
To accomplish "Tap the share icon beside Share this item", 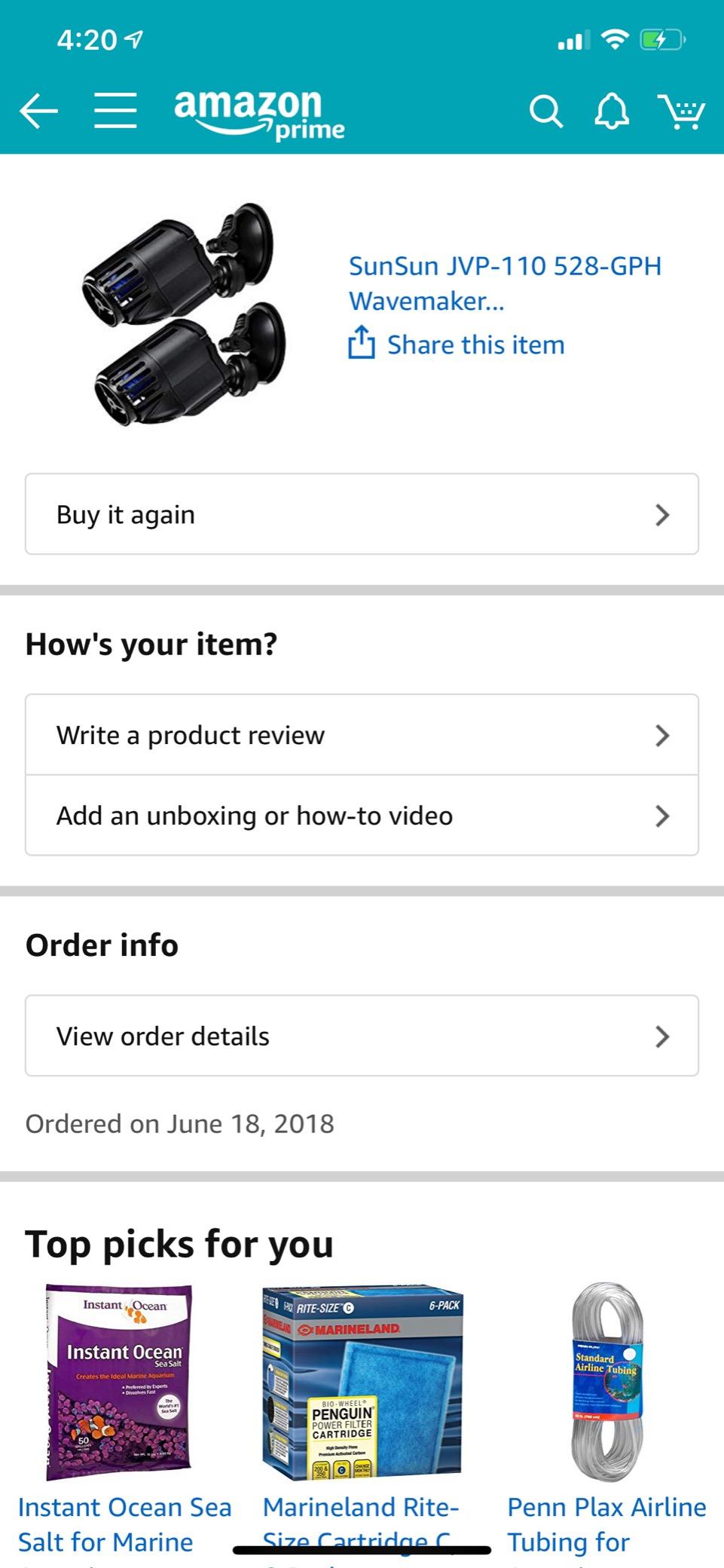I will pos(362,344).
